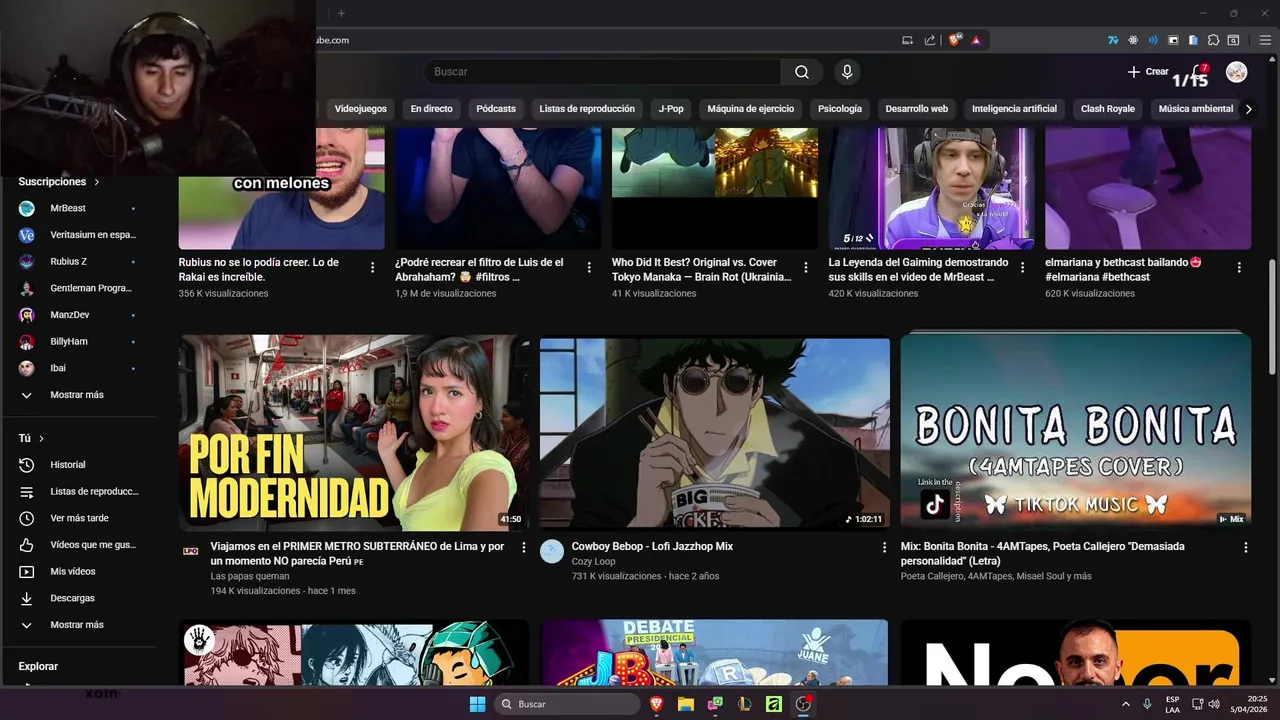Click the Brave Rewards triangle icon
The width and height of the screenshot is (1280, 720).
pos(976,40)
